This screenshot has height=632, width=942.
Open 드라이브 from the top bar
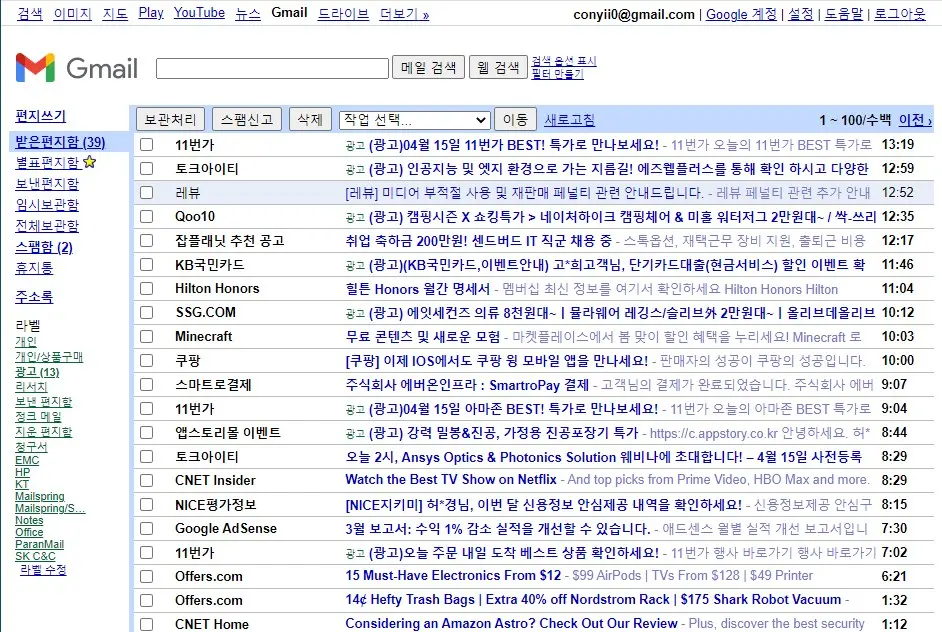point(343,13)
